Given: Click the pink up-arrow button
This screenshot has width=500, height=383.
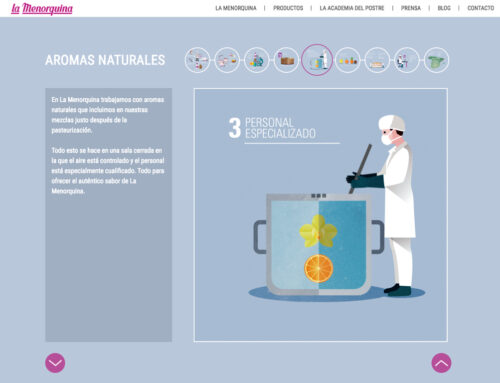Looking at the screenshot, I should [x=441, y=363].
